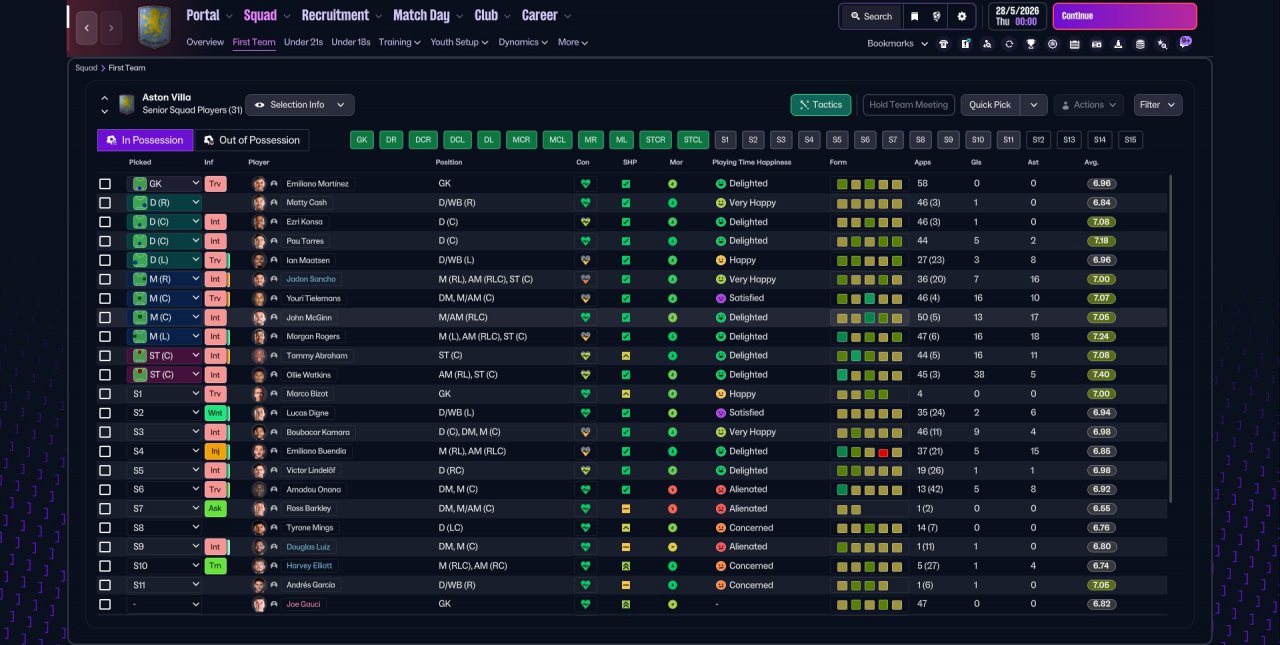
Task: Click Hold Team Meeting
Action: (x=908, y=105)
